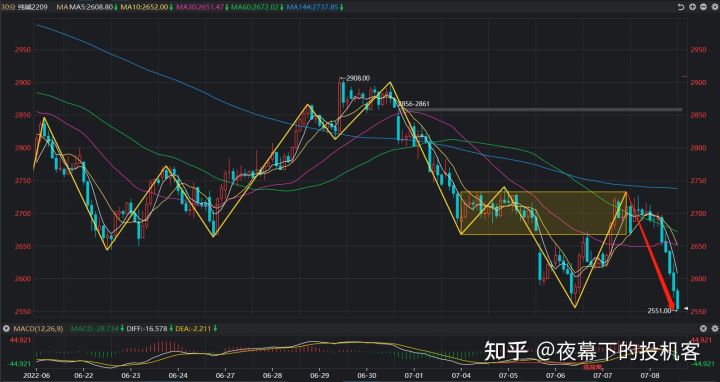Viewport: 720px width, 382px height.
Task: Click the 2856-2861 resistance level label
Action: click(414, 104)
